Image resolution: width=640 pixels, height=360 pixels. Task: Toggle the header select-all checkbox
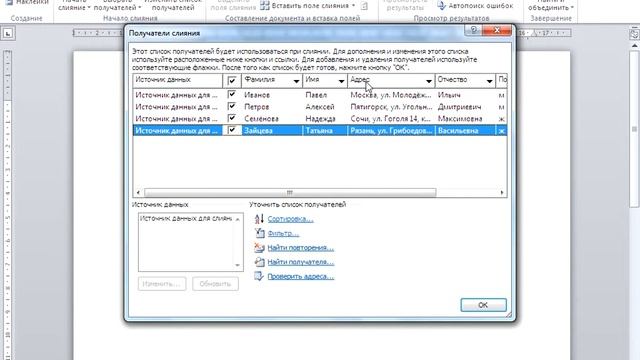pyautogui.click(x=232, y=80)
